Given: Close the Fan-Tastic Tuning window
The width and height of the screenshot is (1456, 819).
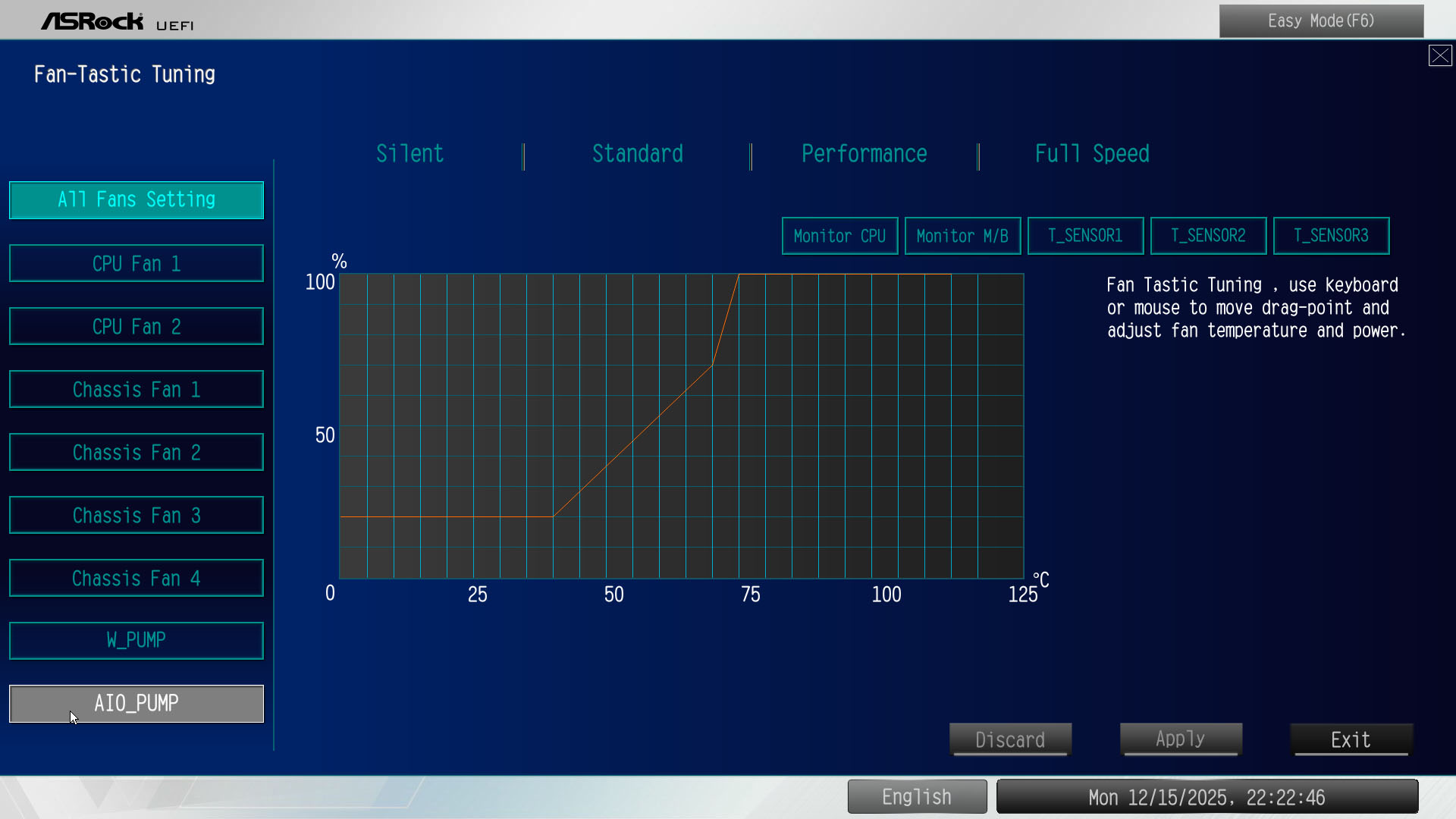Looking at the screenshot, I should pos(1439,55).
